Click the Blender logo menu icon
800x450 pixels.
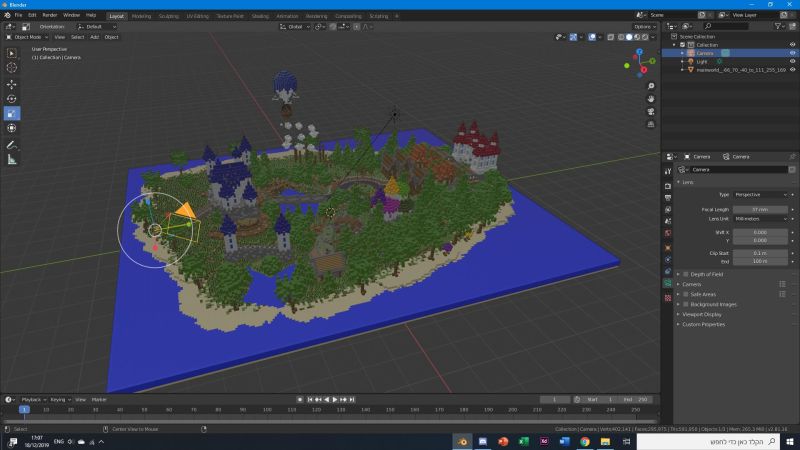[x=7, y=15]
